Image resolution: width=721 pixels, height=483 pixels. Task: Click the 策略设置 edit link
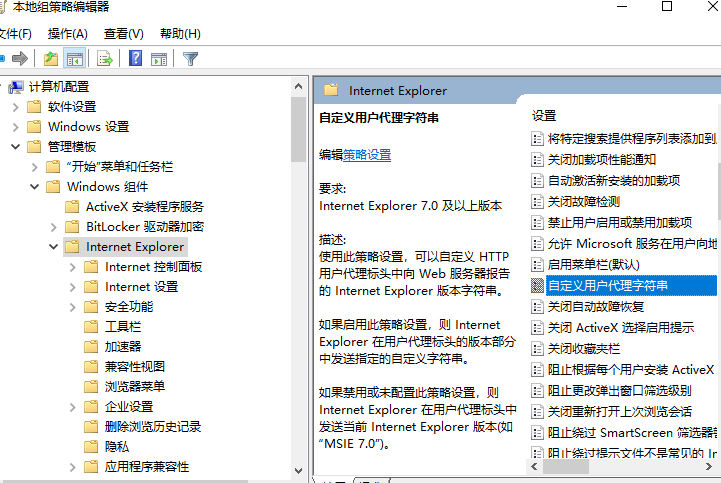367,155
